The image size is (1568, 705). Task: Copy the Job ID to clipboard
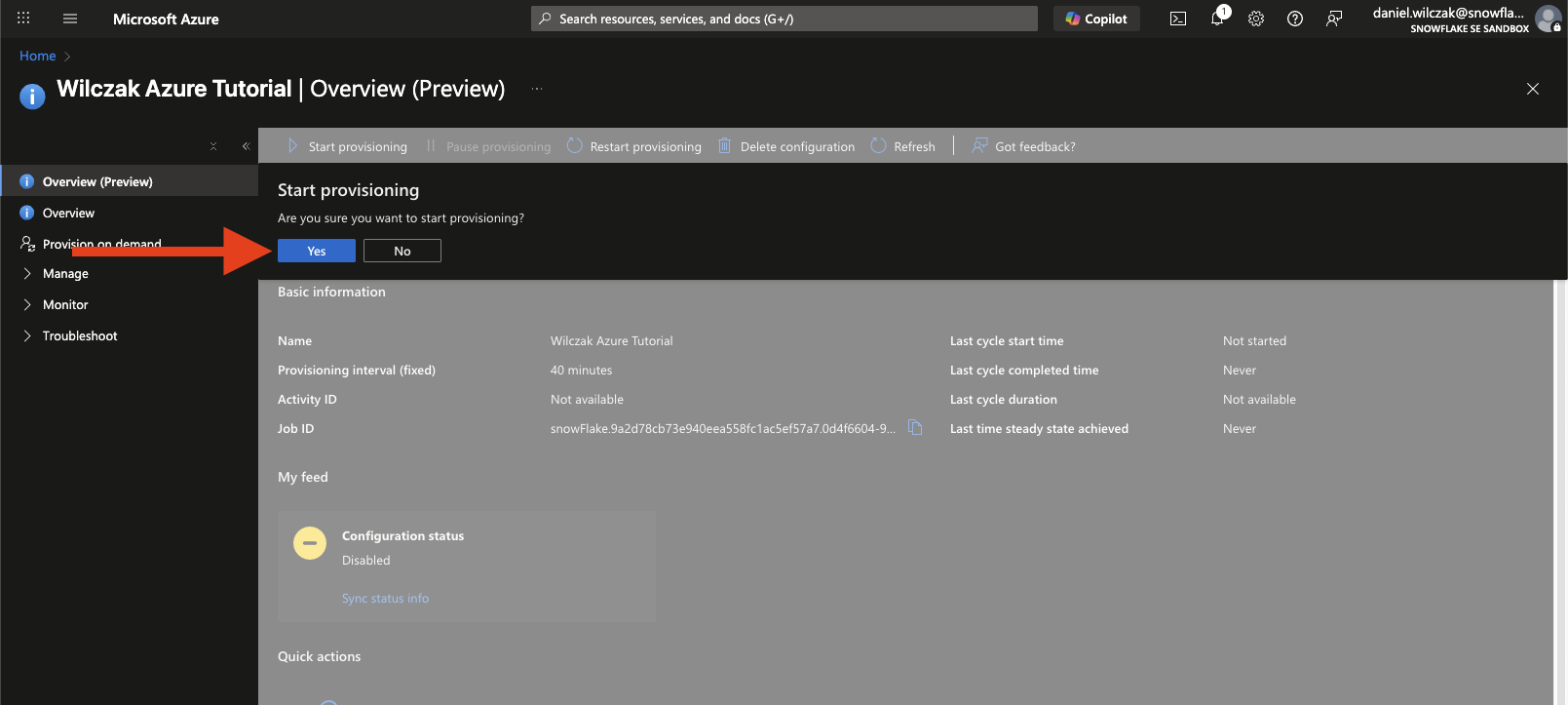[x=915, y=427]
